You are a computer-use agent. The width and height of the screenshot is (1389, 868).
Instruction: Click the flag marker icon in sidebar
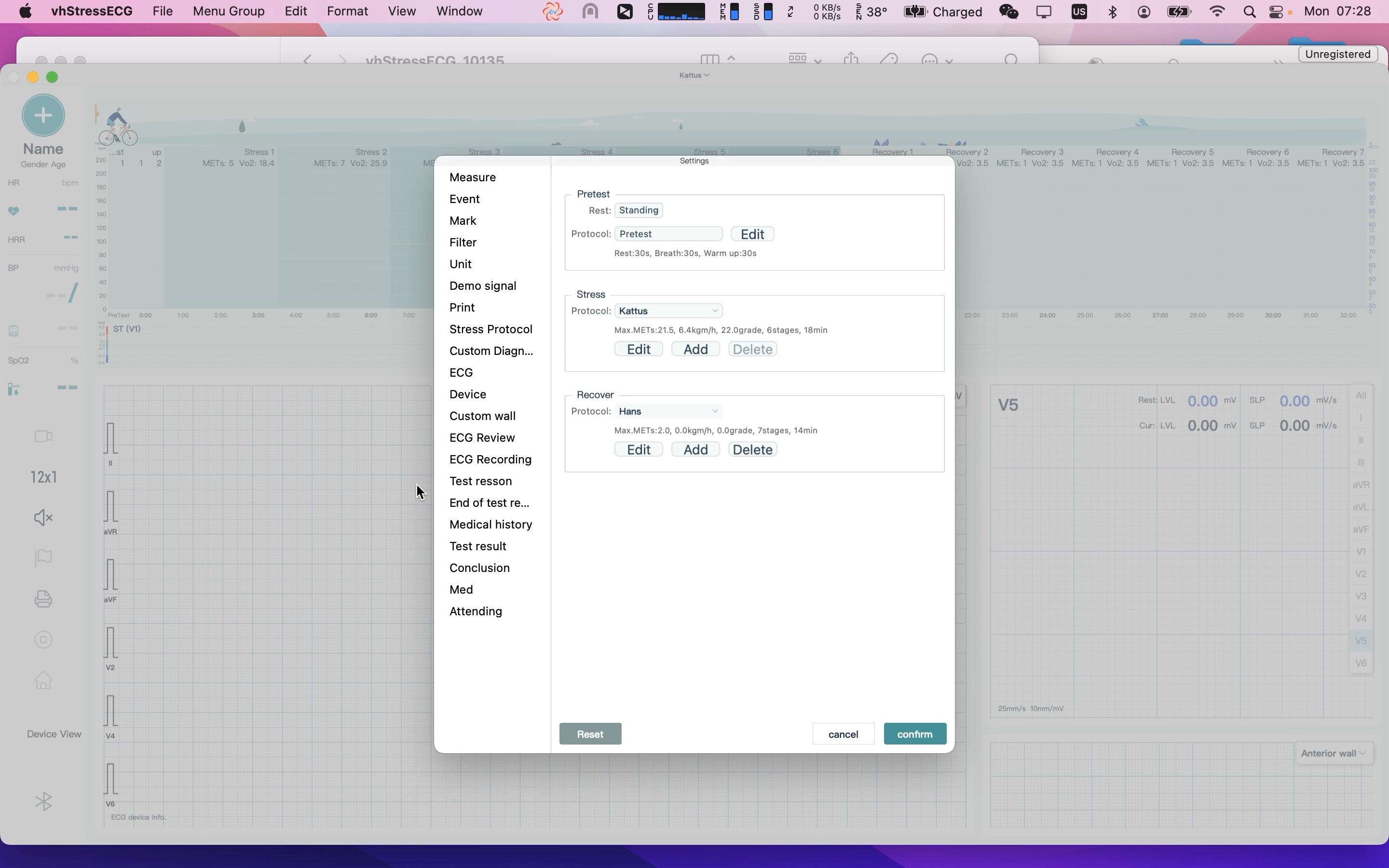coord(43,557)
